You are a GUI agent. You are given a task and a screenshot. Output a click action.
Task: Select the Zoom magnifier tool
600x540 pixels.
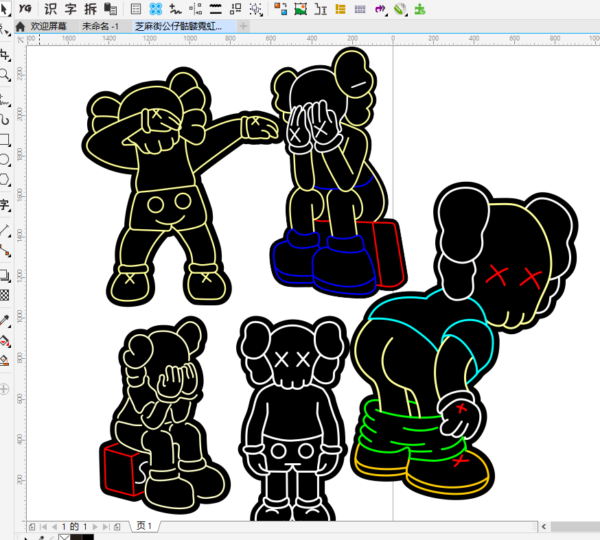(x=5, y=75)
